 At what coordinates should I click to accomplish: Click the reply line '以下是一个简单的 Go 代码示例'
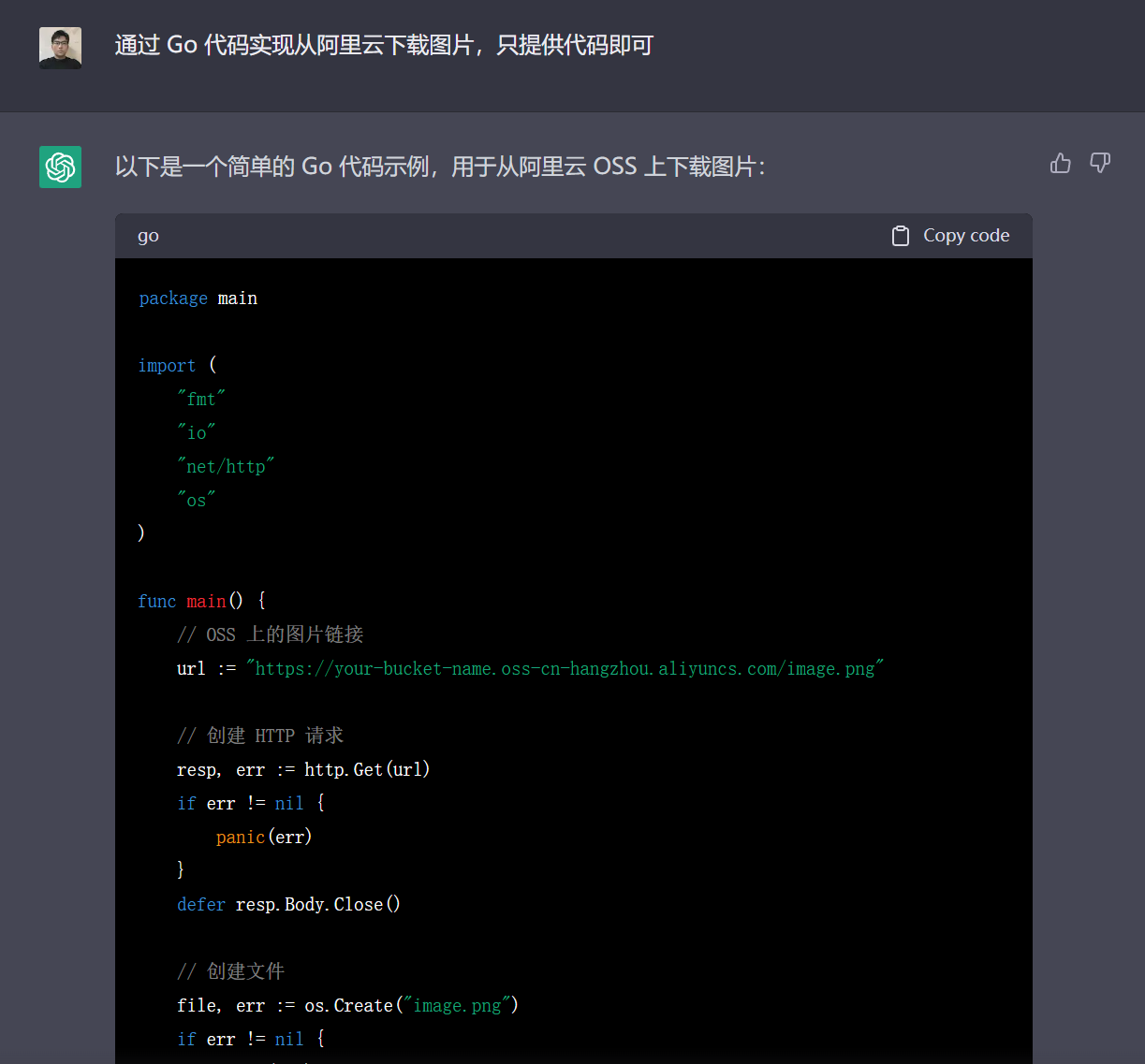click(440, 167)
